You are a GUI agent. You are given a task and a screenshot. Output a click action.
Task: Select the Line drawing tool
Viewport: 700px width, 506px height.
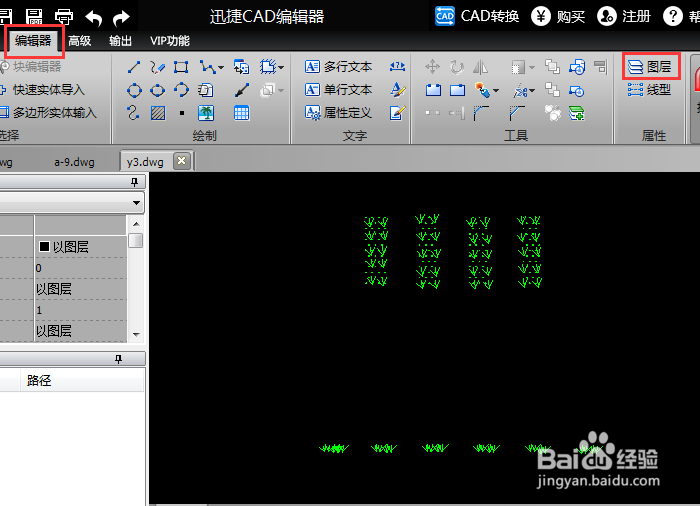click(x=134, y=67)
